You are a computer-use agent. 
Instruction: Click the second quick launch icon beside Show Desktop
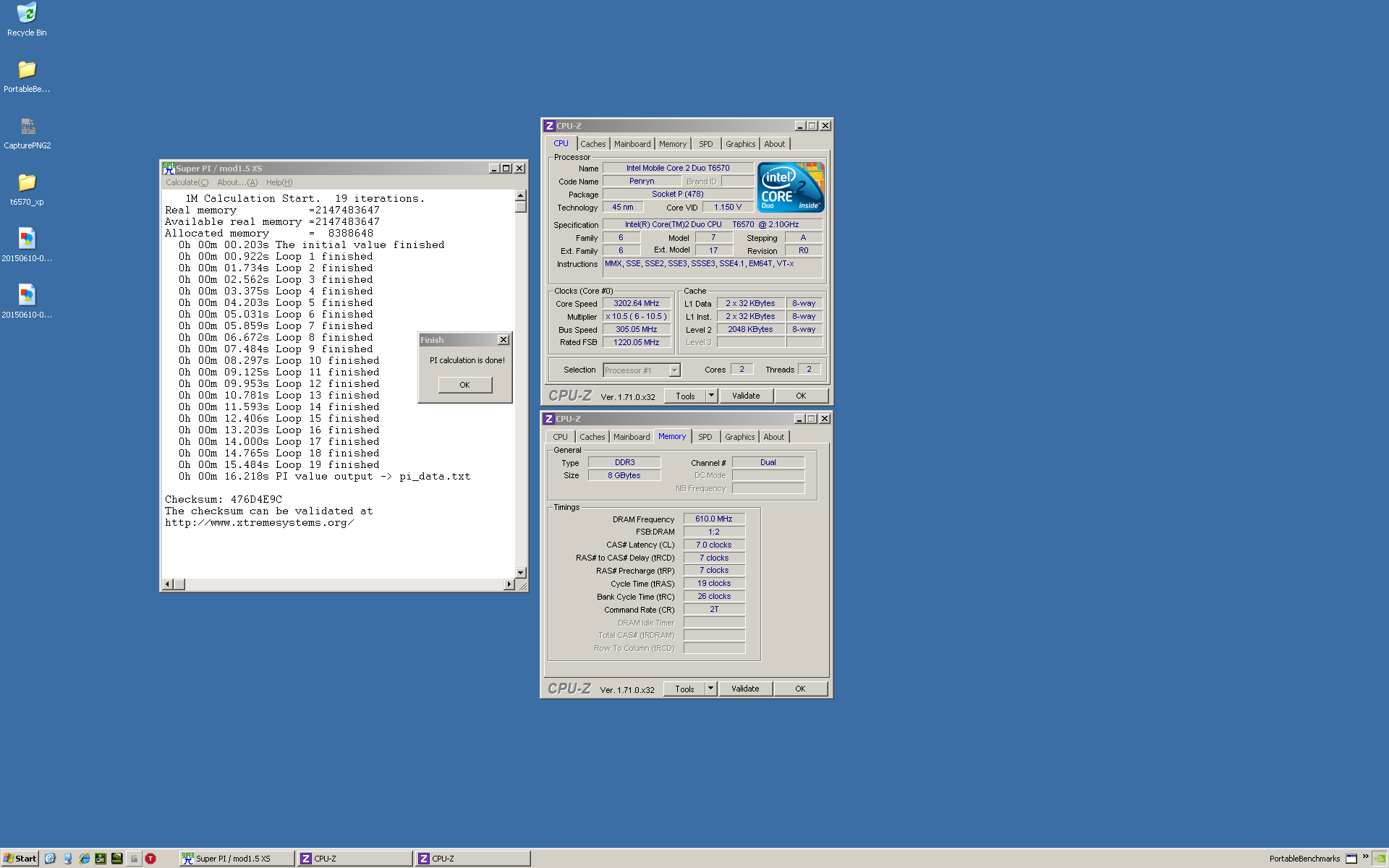coord(67,859)
